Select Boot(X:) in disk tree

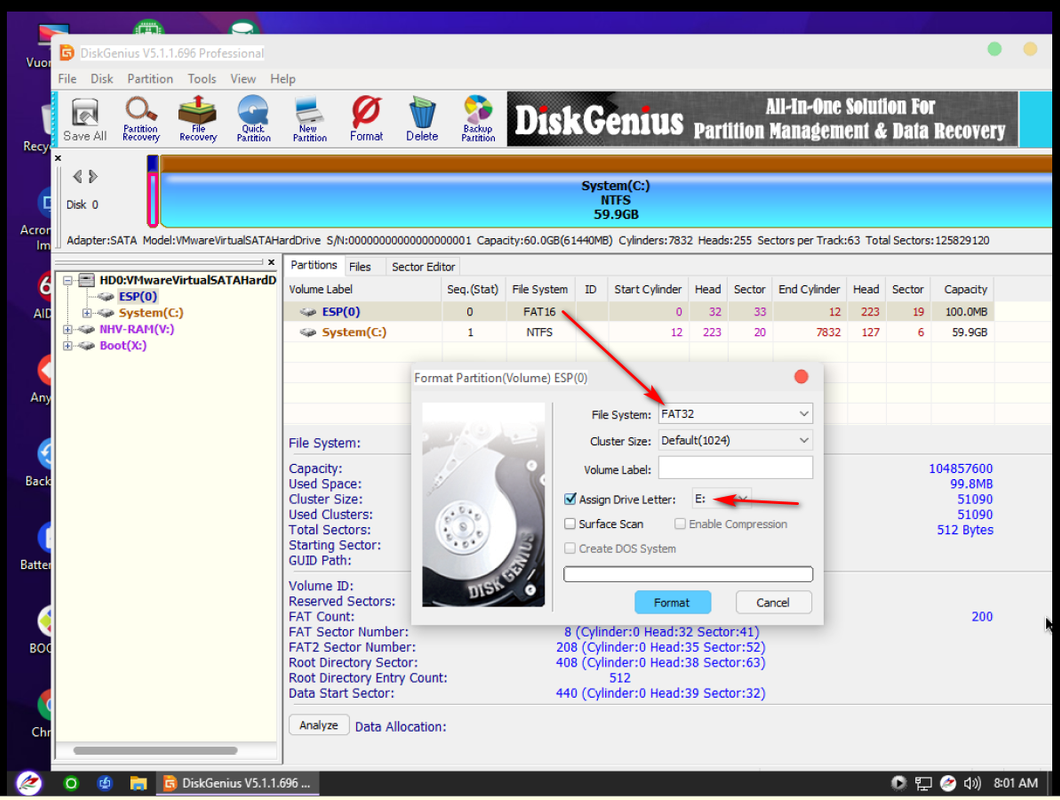coord(123,346)
